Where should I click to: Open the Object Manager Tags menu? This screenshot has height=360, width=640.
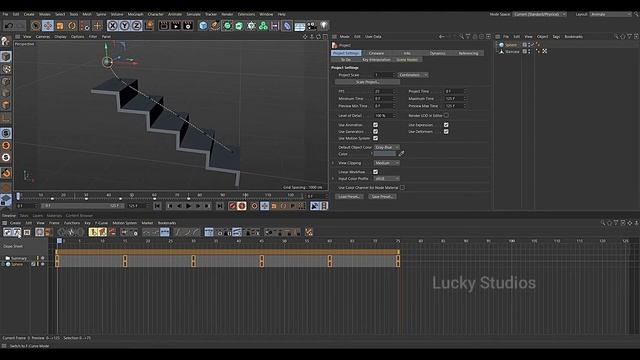coord(556,37)
